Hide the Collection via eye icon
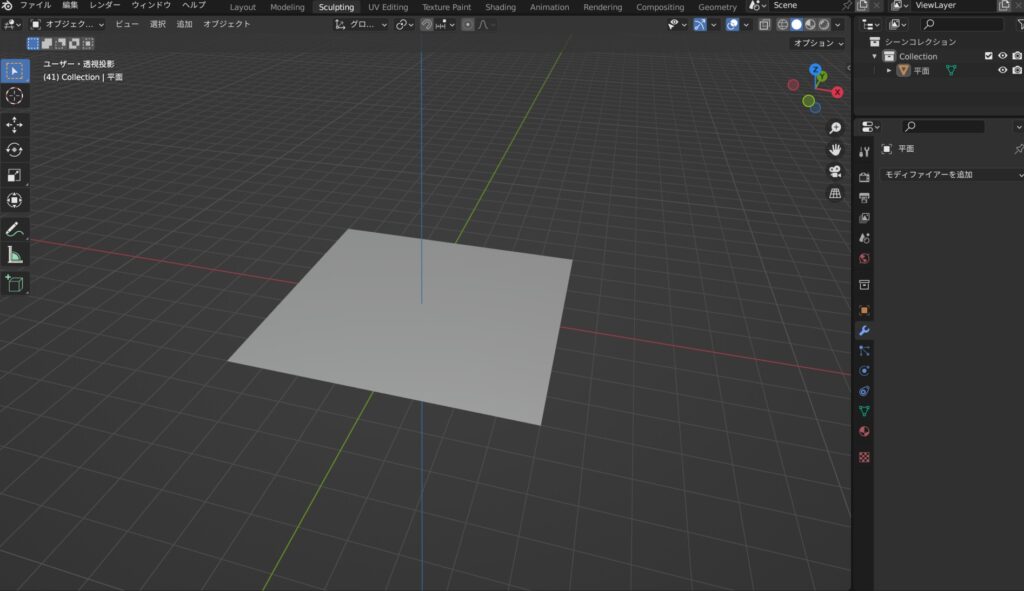1024x591 pixels. point(1002,56)
